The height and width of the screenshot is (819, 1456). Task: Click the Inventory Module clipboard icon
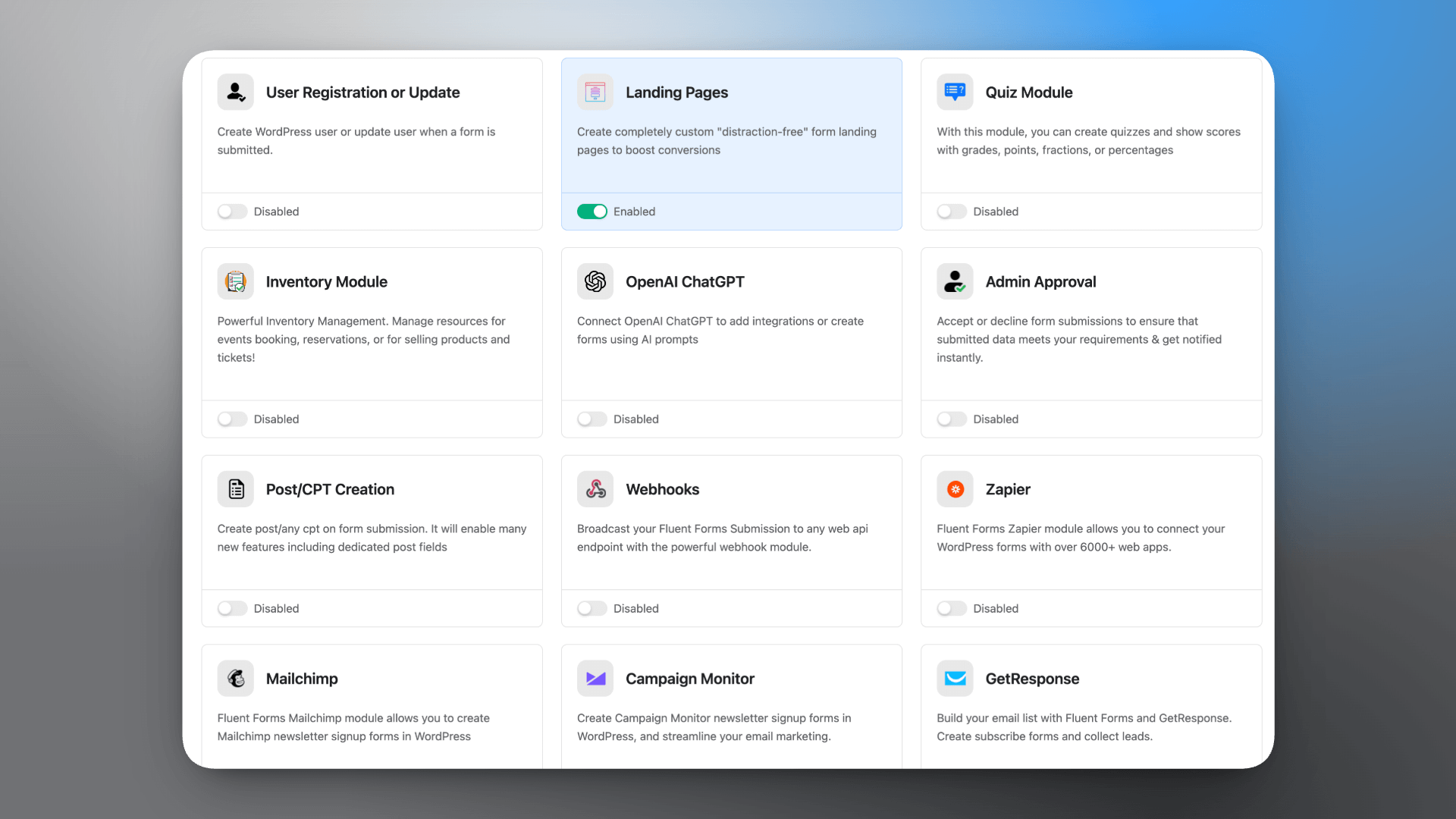235,282
